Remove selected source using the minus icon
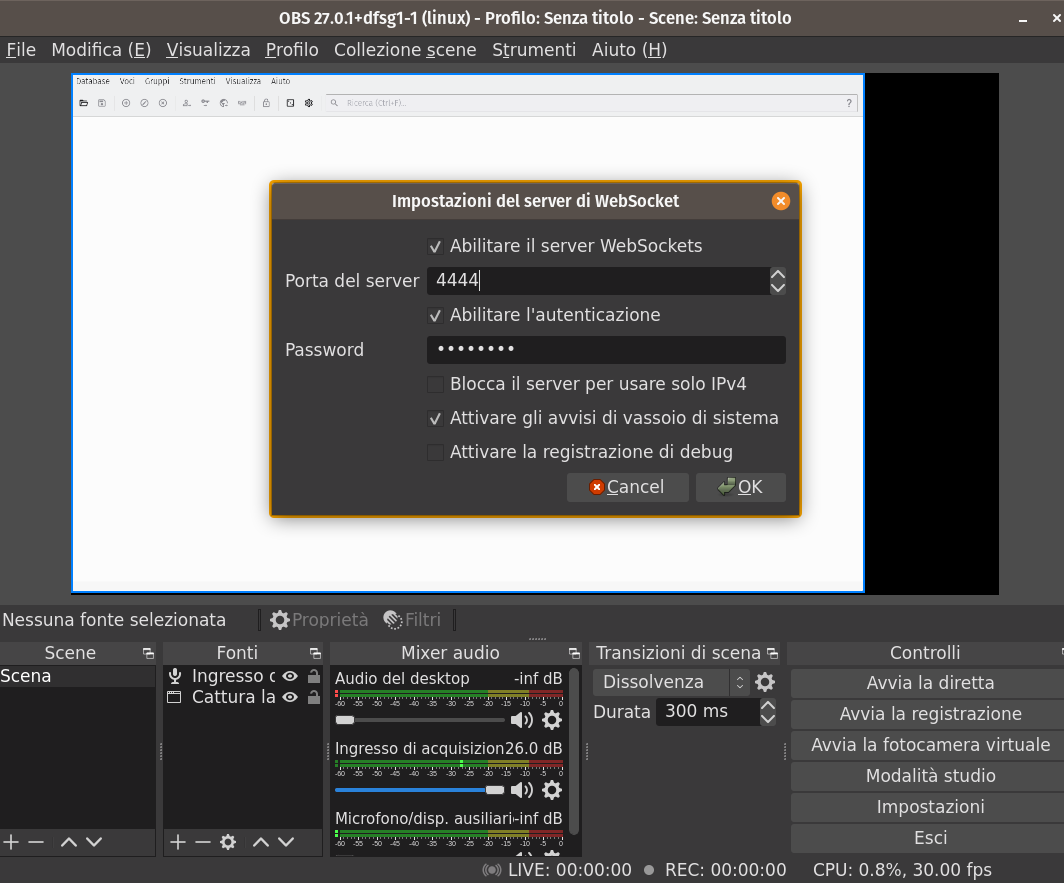 [x=203, y=841]
